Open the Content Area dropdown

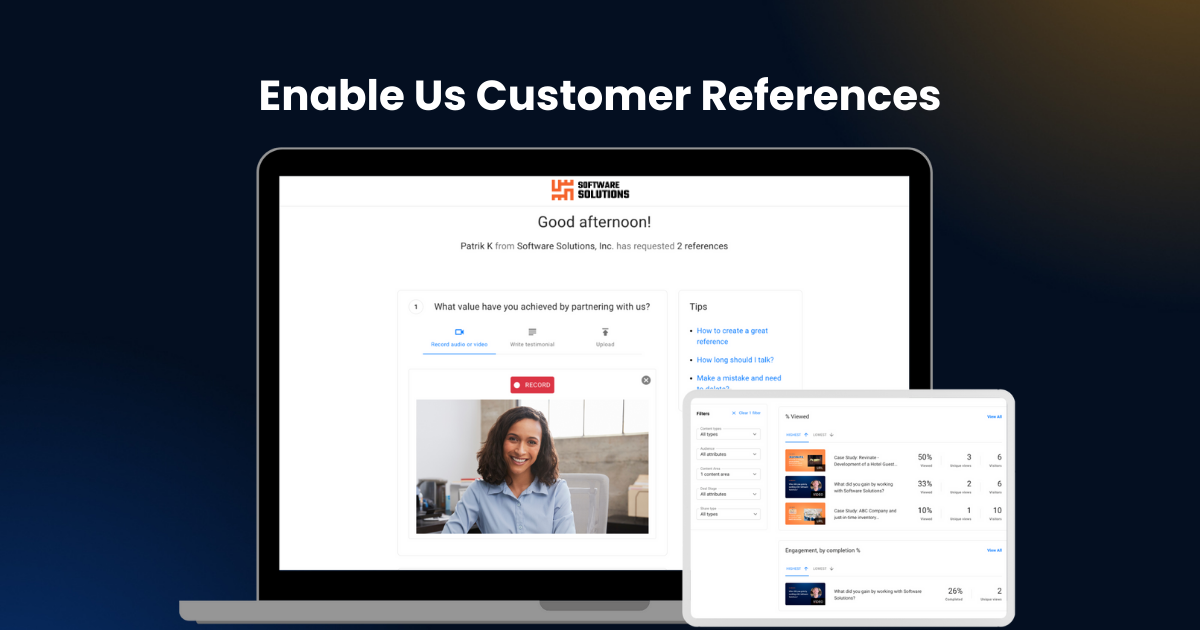coord(729,474)
